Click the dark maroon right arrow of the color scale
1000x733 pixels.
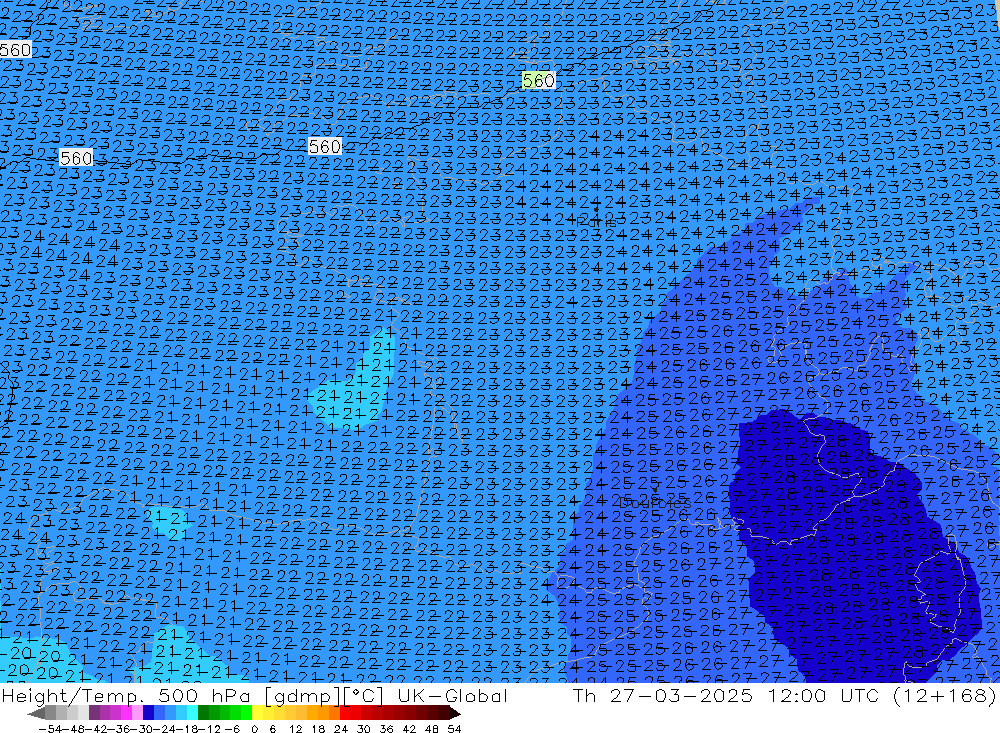[x=455, y=713]
